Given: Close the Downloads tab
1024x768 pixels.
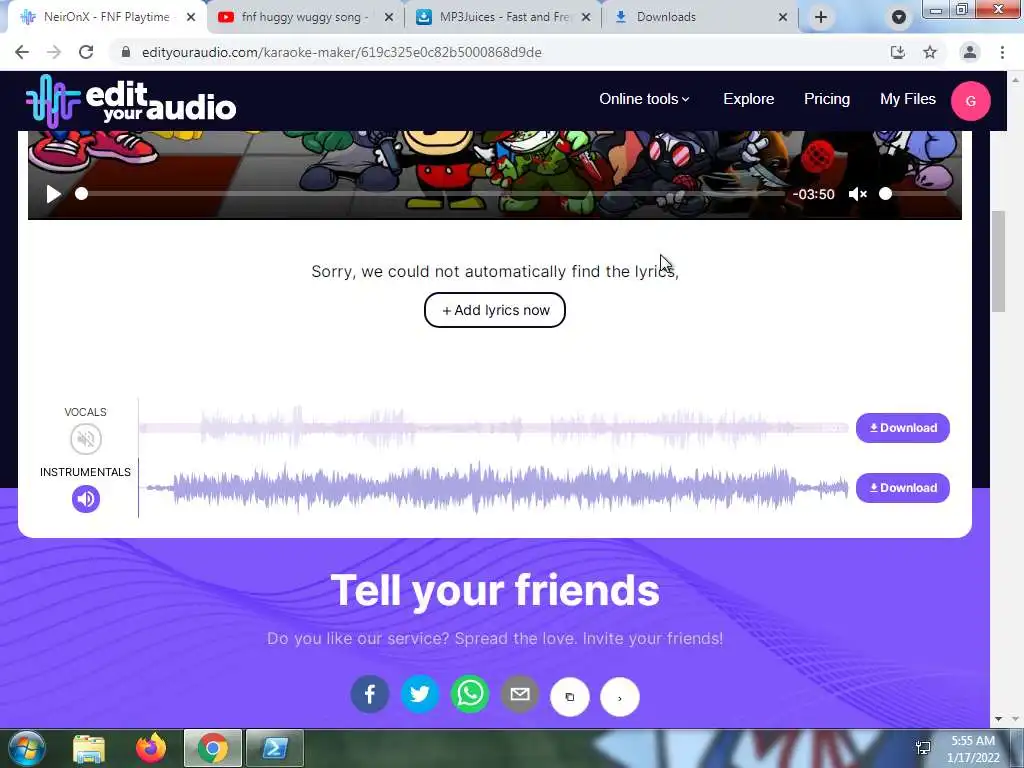Looking at the screenshot, I should (783, 17).
